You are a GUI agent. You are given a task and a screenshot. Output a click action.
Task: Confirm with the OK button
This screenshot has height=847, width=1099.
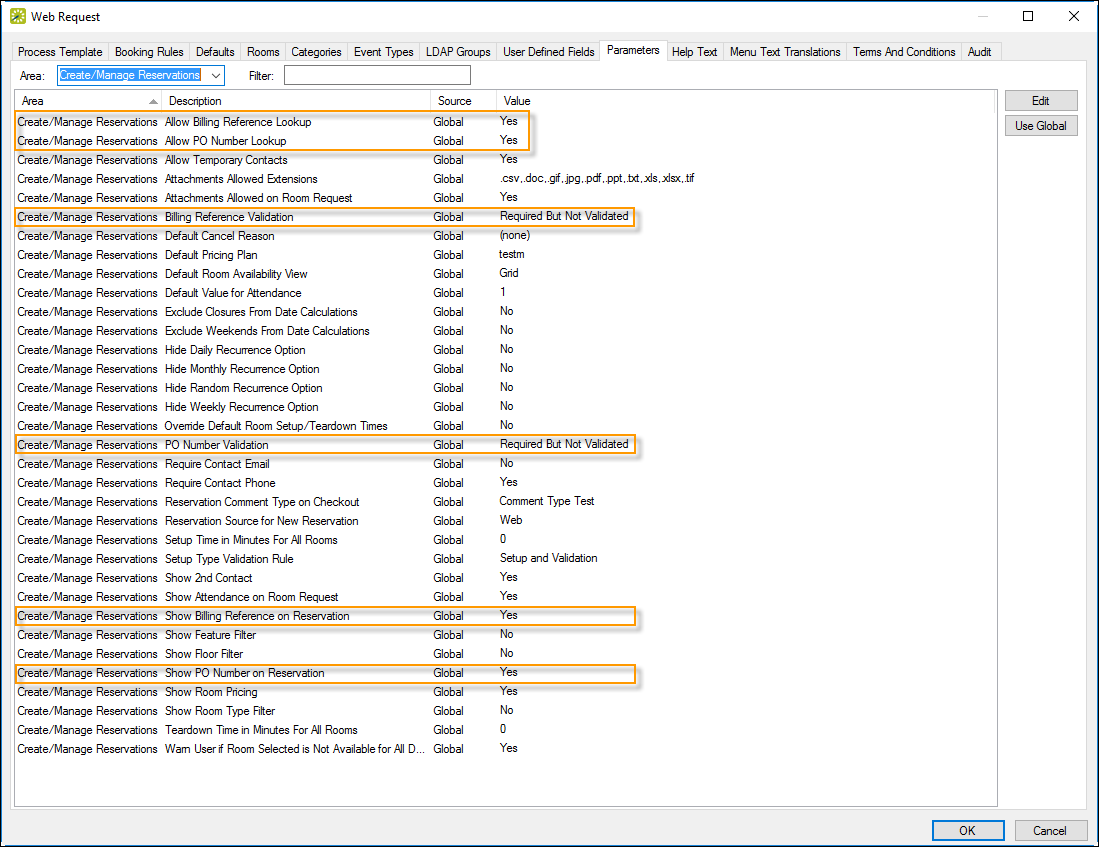(x=967, y=830)
